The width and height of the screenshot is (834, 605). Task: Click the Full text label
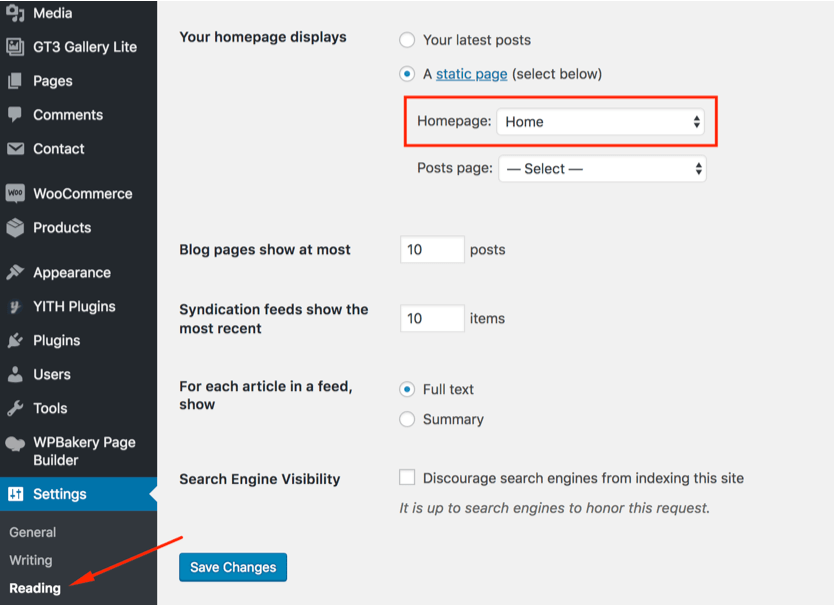tap(448, 389)
